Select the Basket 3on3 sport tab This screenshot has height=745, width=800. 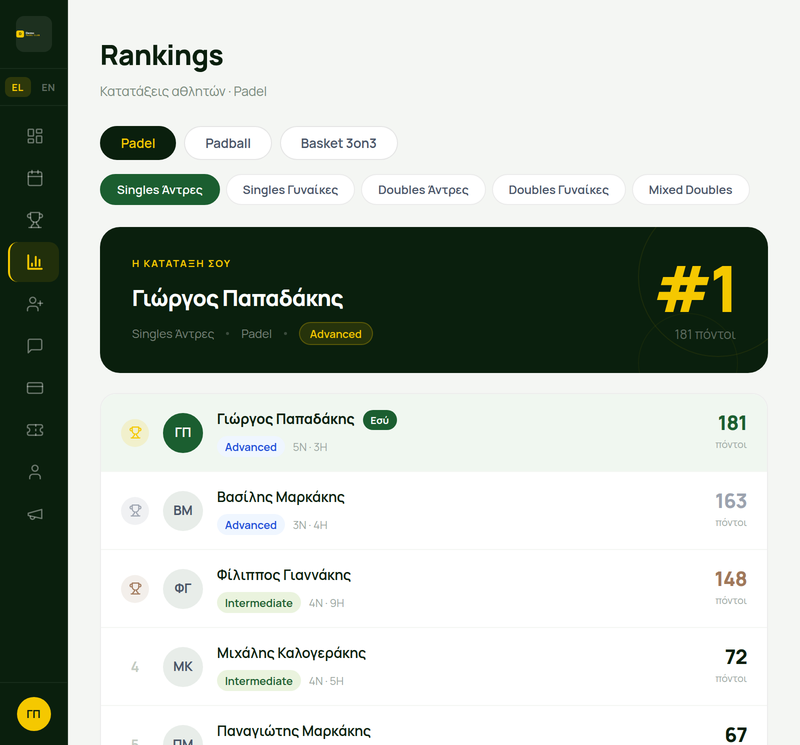click(339, 143)
